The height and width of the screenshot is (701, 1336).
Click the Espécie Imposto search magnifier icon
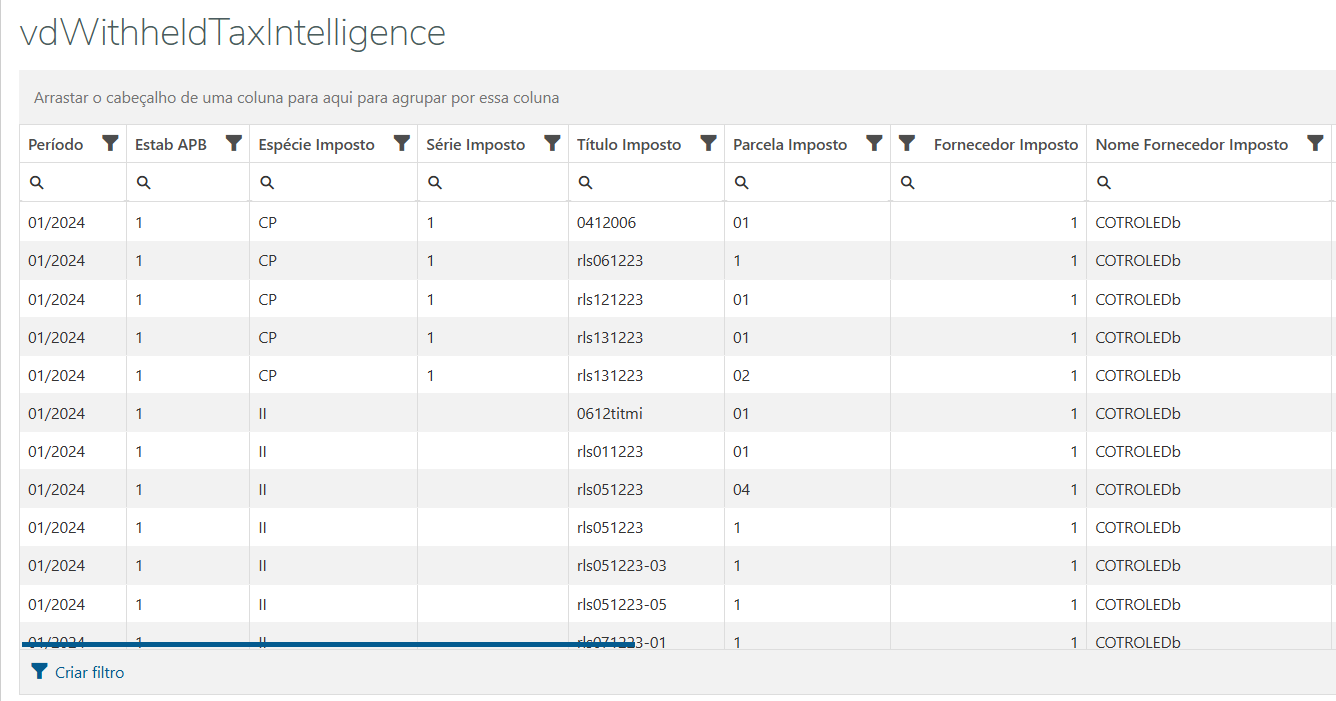[267, 183]
